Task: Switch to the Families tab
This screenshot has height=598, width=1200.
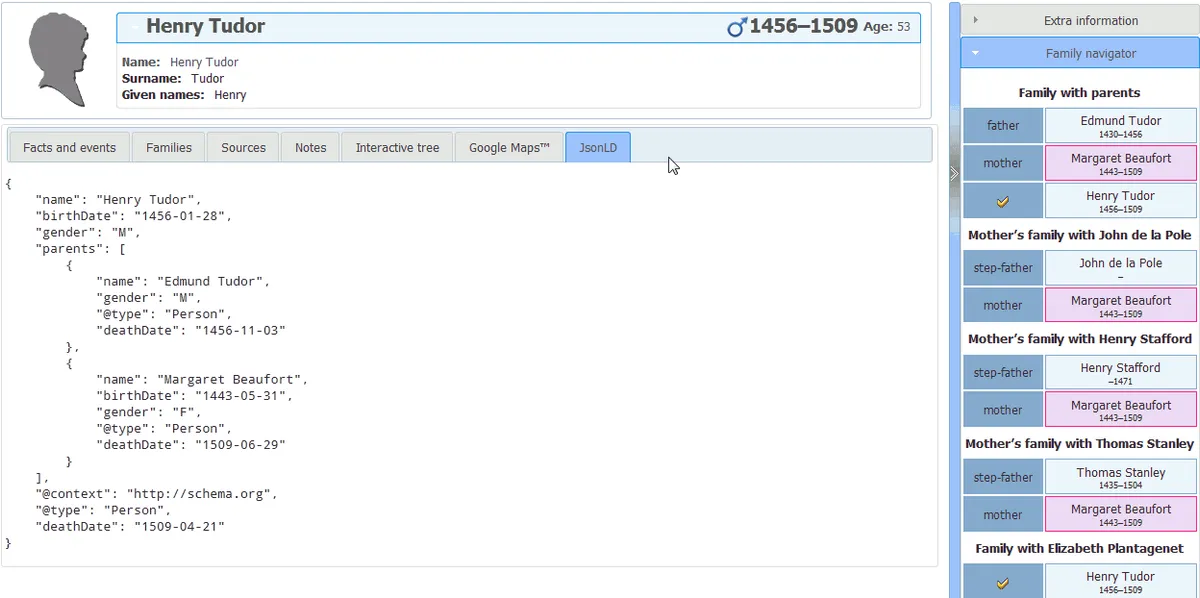Action: tap(168, 147)
